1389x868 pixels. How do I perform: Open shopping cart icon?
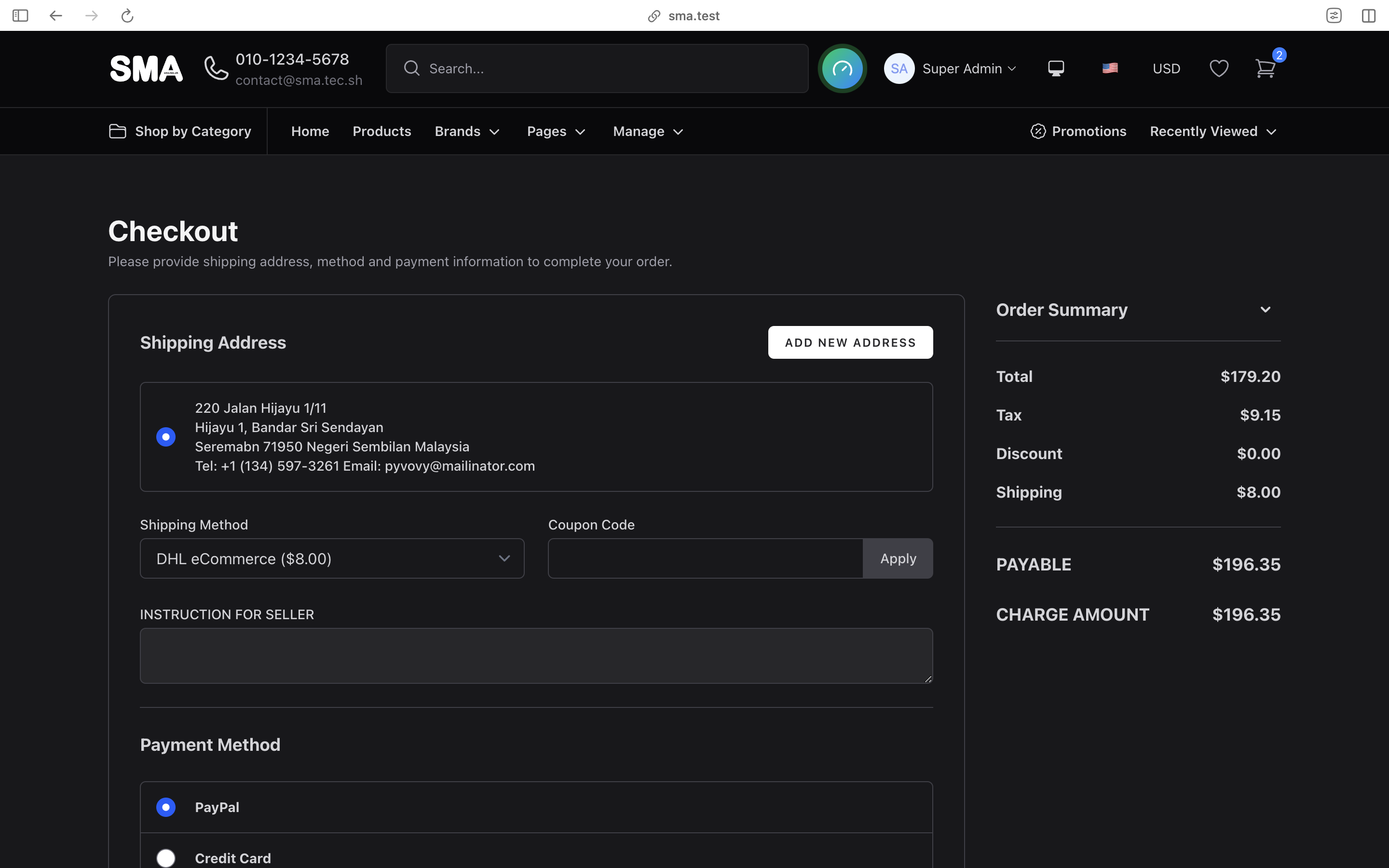pos(1265,69)
